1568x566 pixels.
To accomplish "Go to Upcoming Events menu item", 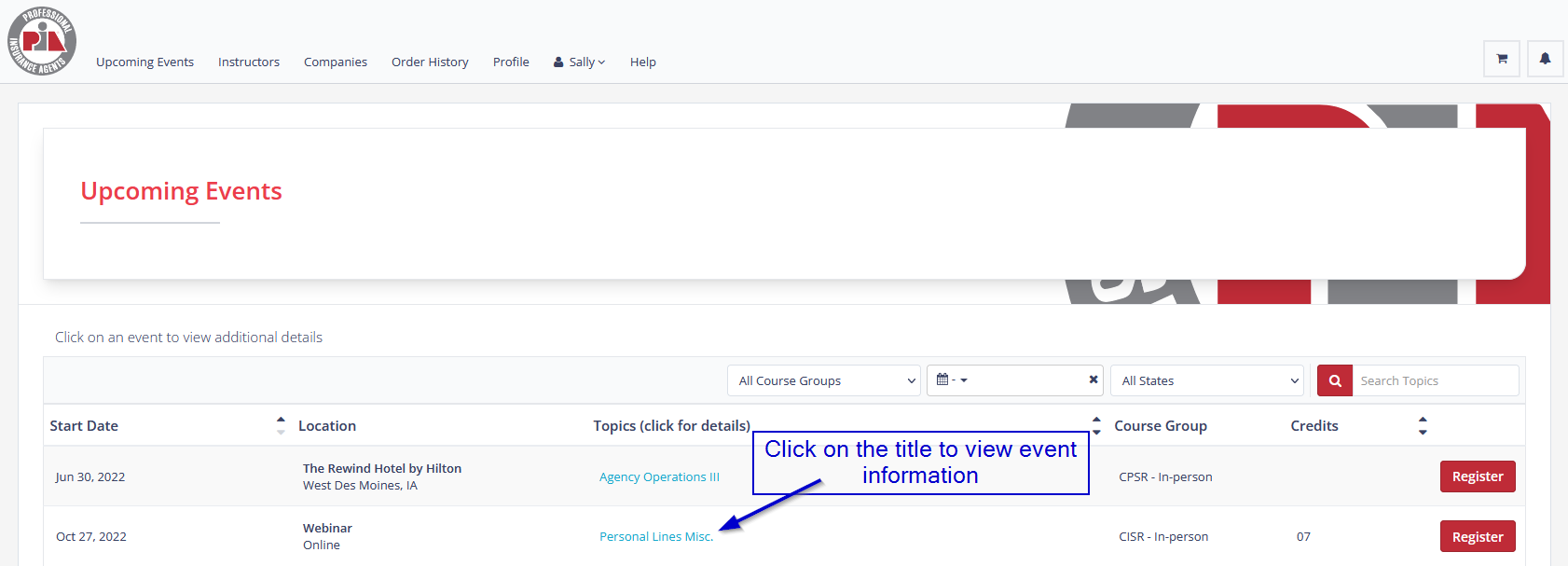I will point(144,62).
